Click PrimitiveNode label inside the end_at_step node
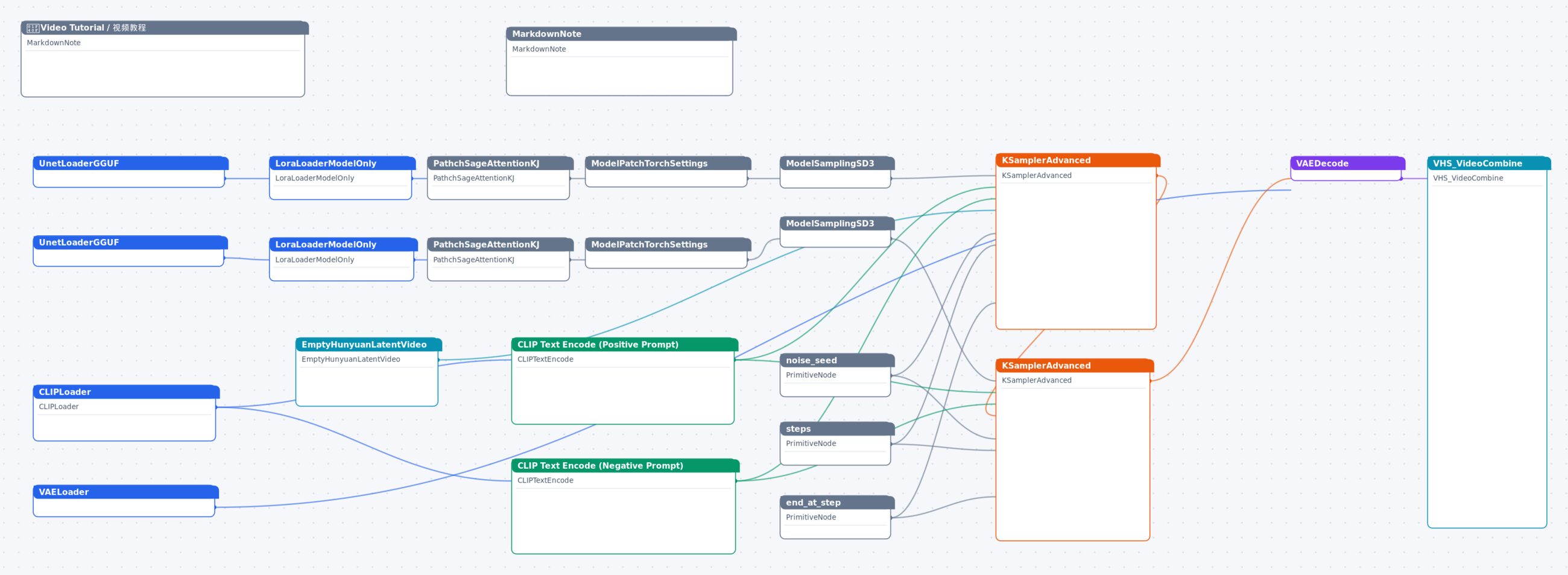Image resolution: width=1568 pixels, height=575 pixels. (811, 517)
